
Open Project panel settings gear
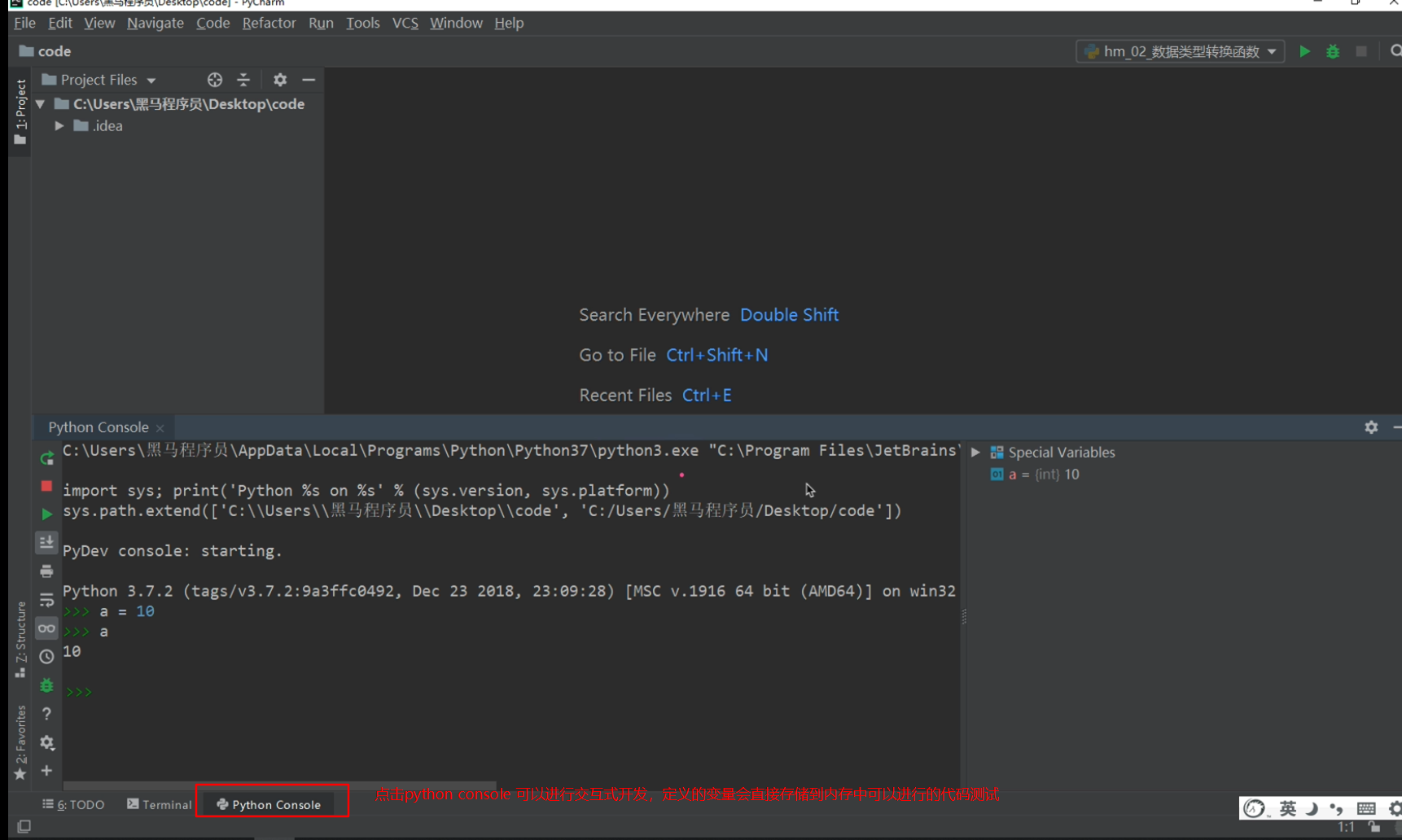[x=280, y=80]
